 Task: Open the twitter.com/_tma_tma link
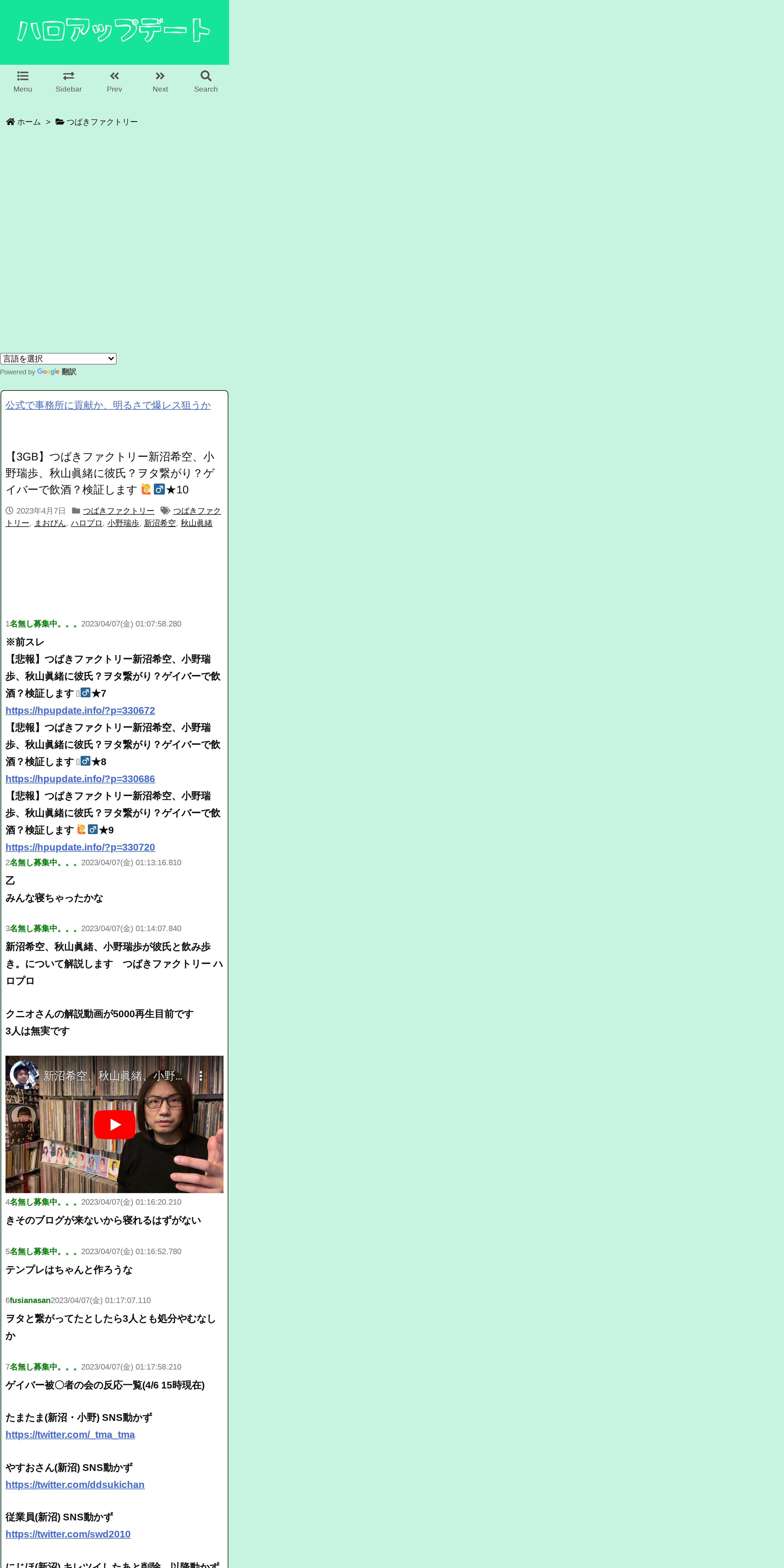tap(70, 1435)
